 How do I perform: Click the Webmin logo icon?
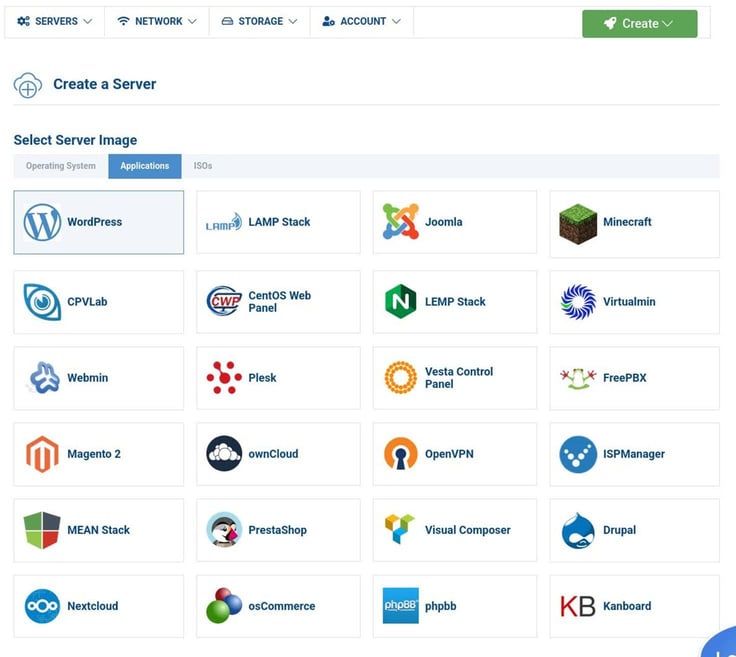pyautogui.click(x=43, y=377)
